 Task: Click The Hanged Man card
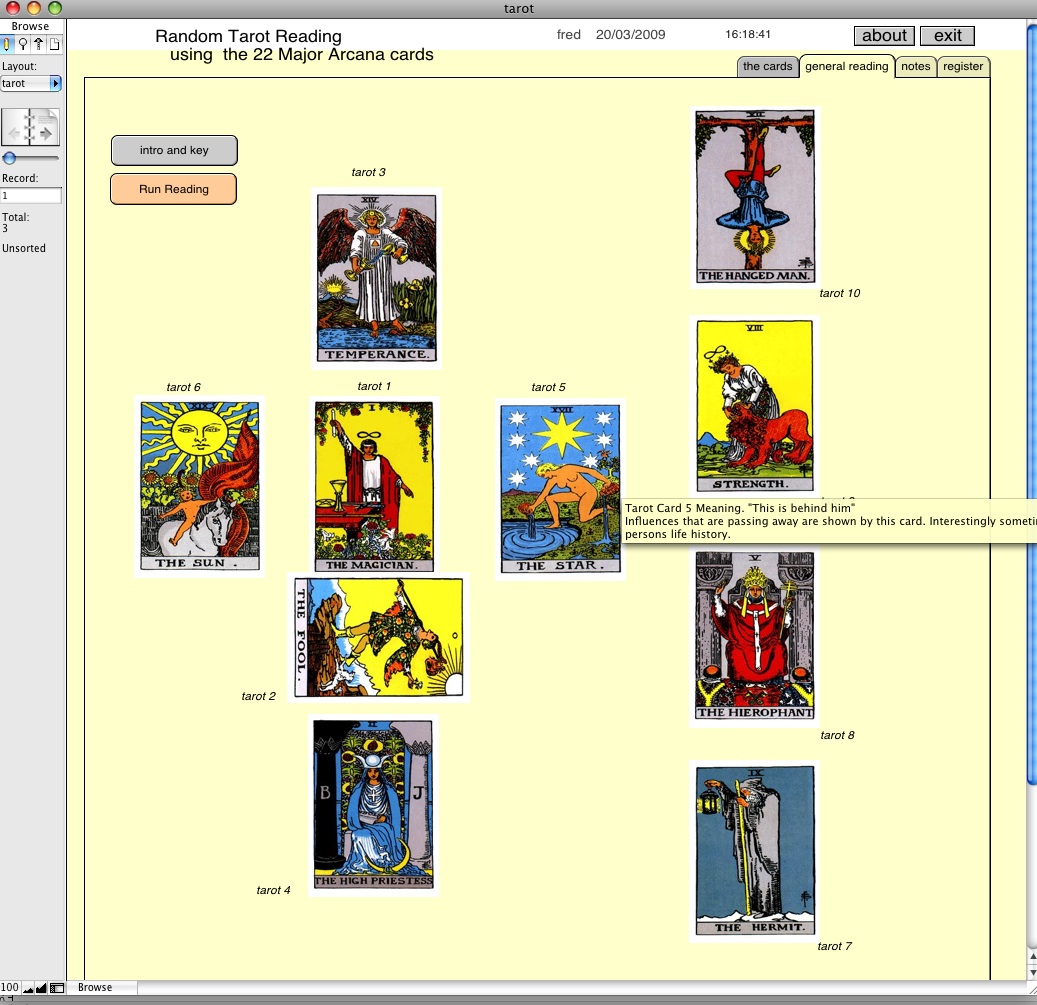click(755, 197)
